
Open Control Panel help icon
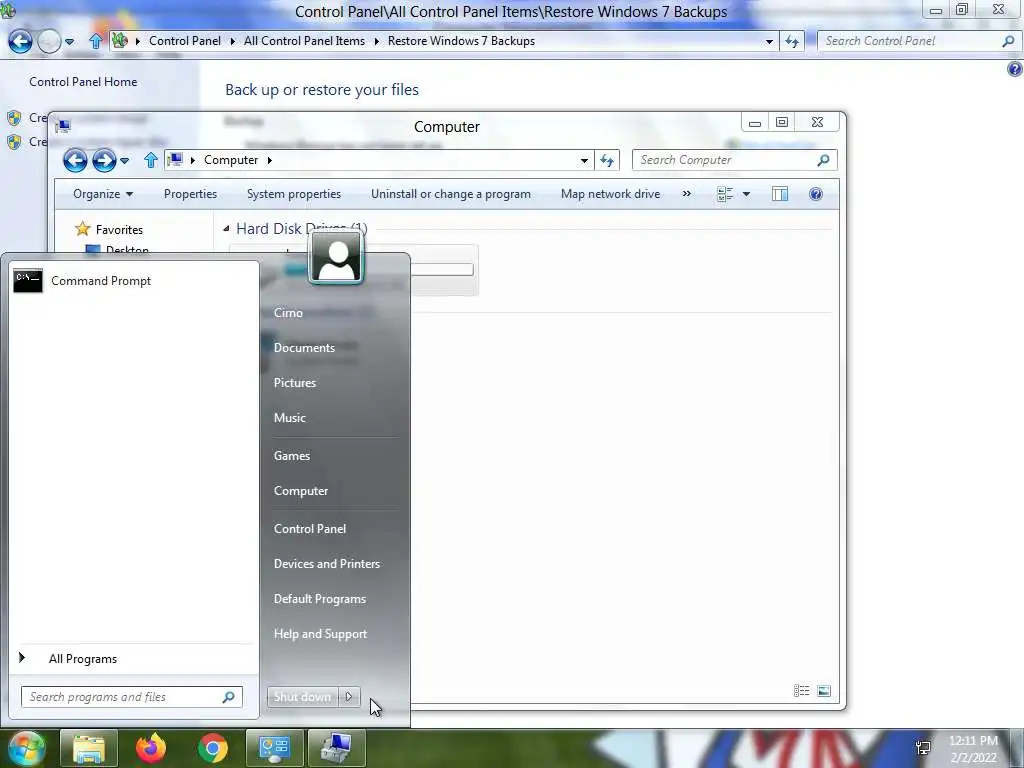pos(1014,69)
